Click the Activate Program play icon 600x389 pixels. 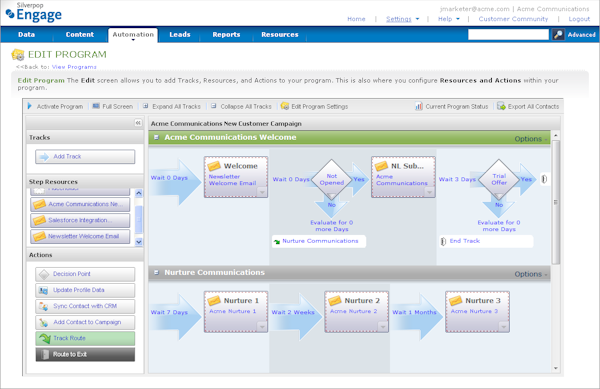pos(29,106)
